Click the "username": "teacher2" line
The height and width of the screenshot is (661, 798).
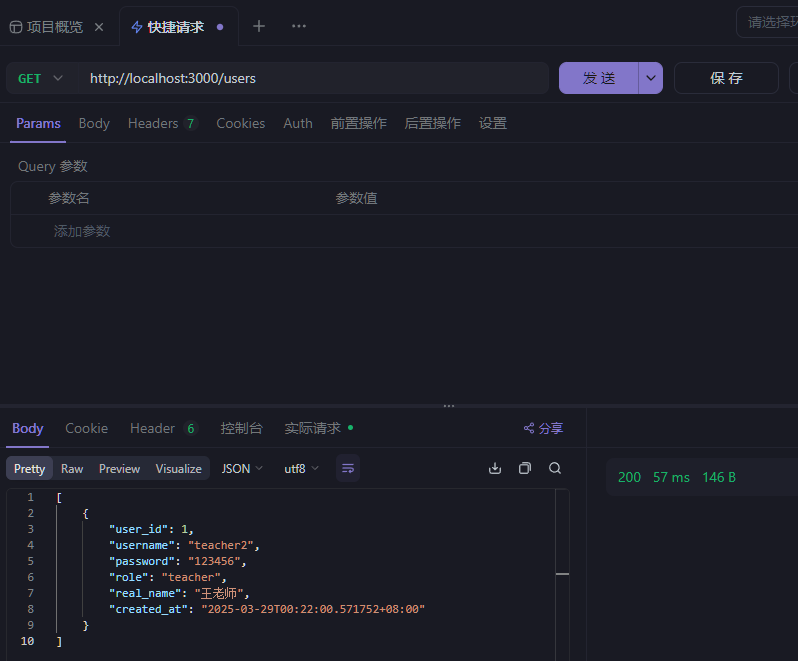(x=184, y=545)
